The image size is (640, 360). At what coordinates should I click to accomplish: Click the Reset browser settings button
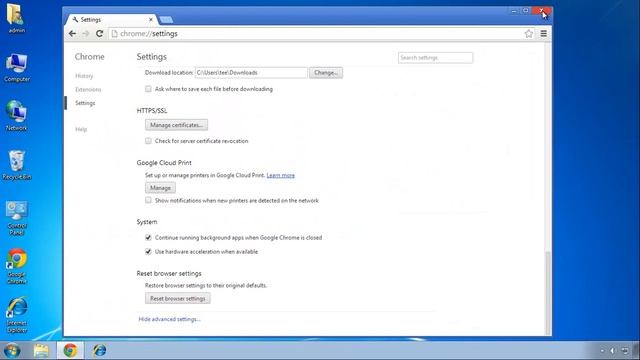pos(178,298)
